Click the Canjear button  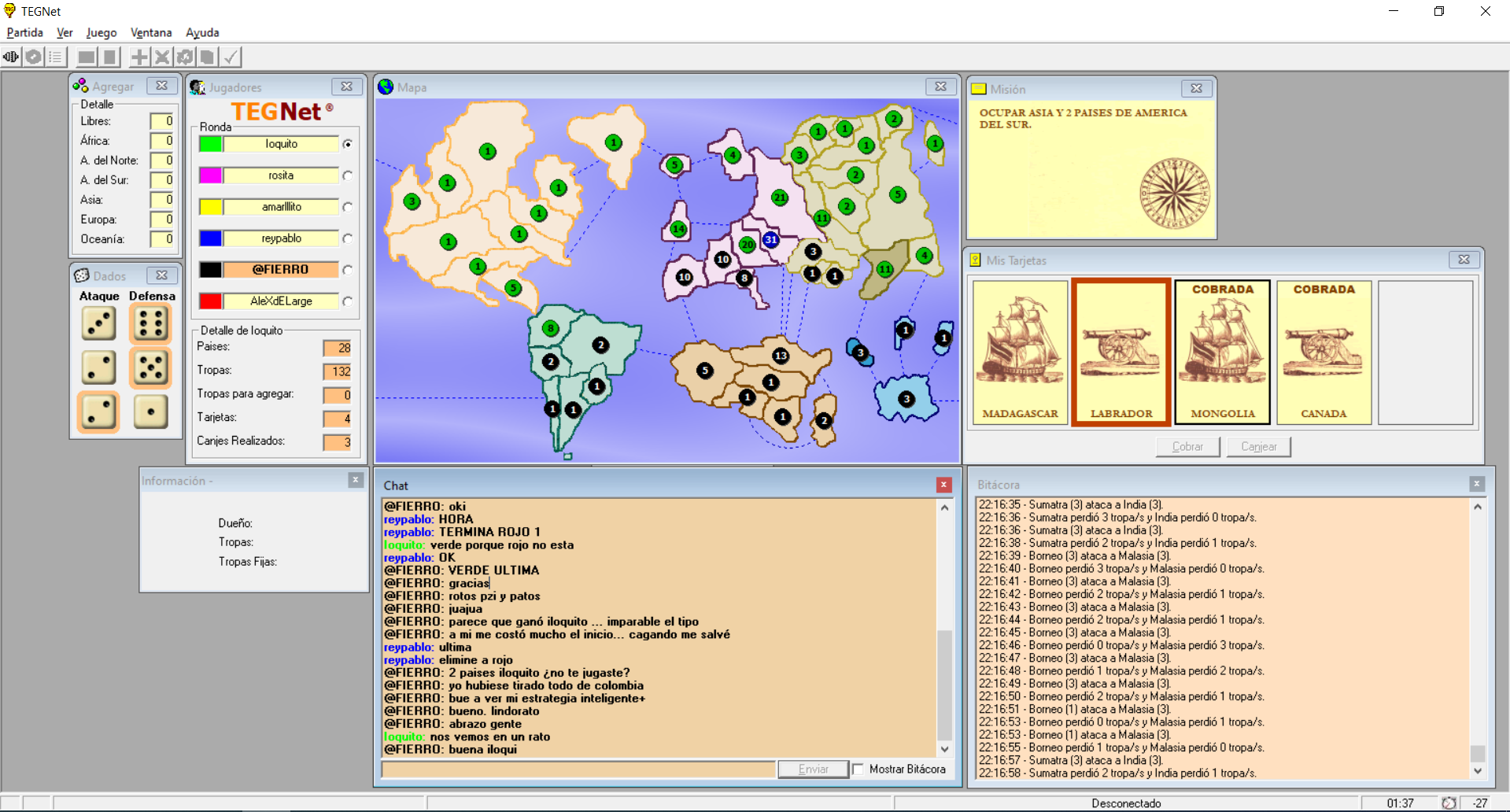[1259, 446]
